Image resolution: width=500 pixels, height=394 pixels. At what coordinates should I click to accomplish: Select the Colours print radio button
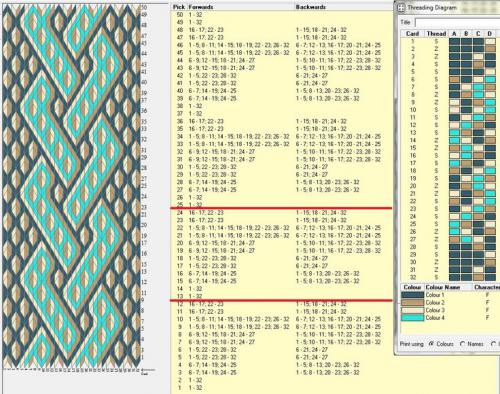pos(431,344)
